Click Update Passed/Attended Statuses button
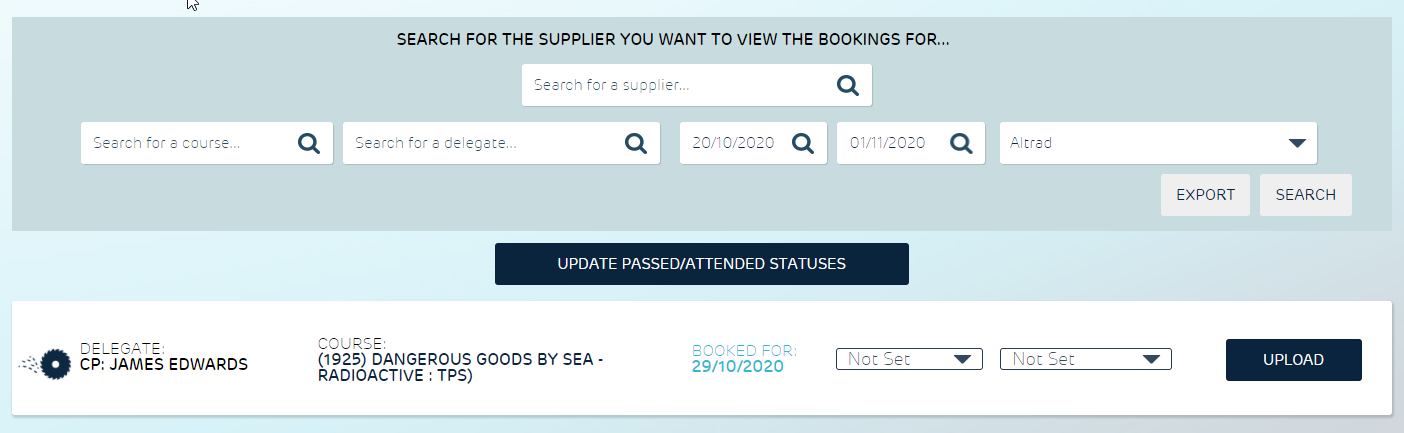Screen dimensions: 1404x433 tap(701, 264)
